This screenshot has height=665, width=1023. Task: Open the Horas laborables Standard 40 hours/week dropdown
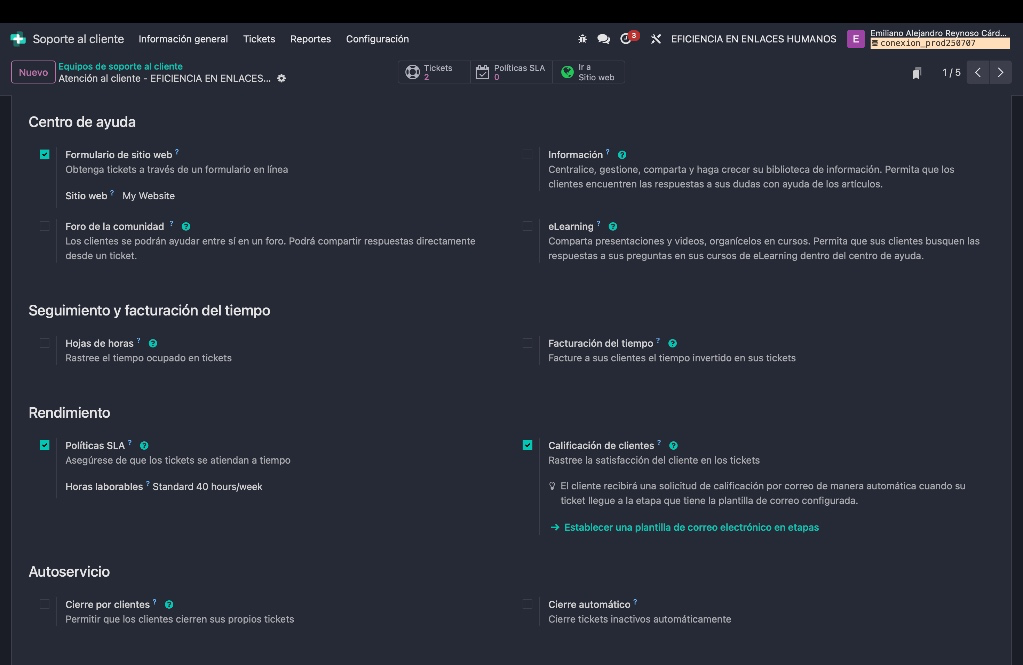(x=207, y=487)
